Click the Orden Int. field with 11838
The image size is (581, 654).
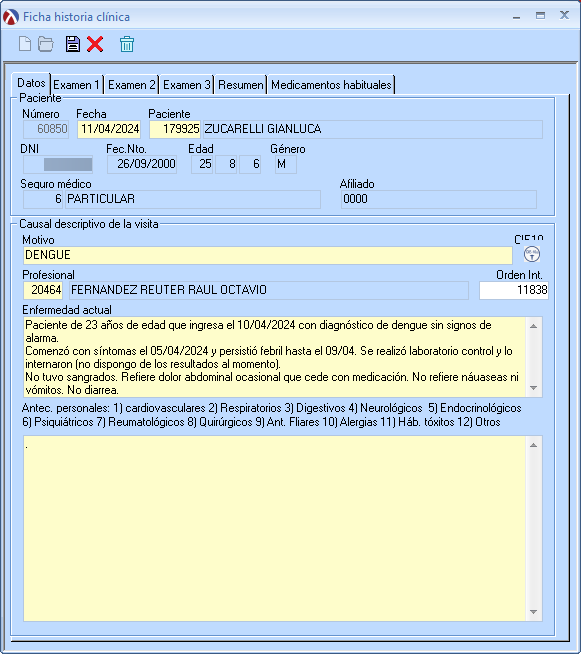pyautogui.click(x=514, y=290)
